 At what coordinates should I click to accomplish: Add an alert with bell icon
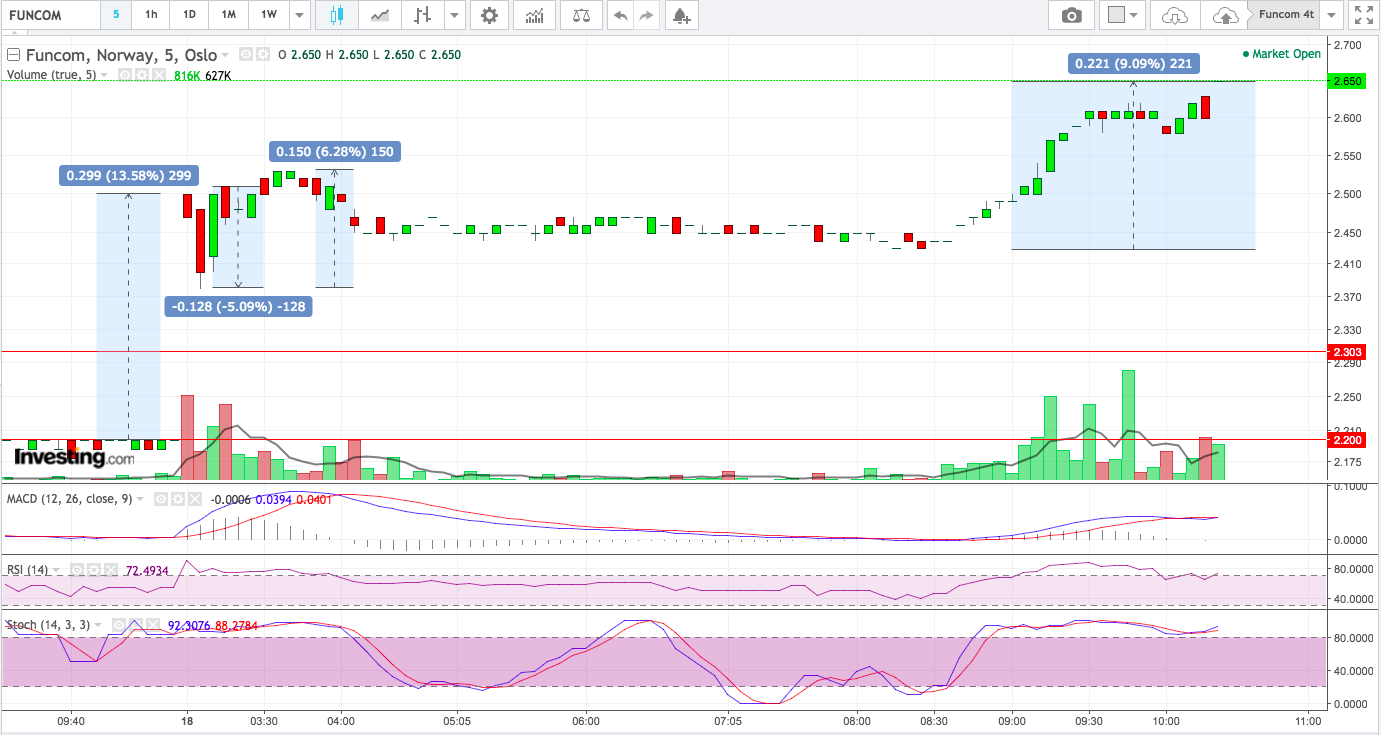[680, 15]
